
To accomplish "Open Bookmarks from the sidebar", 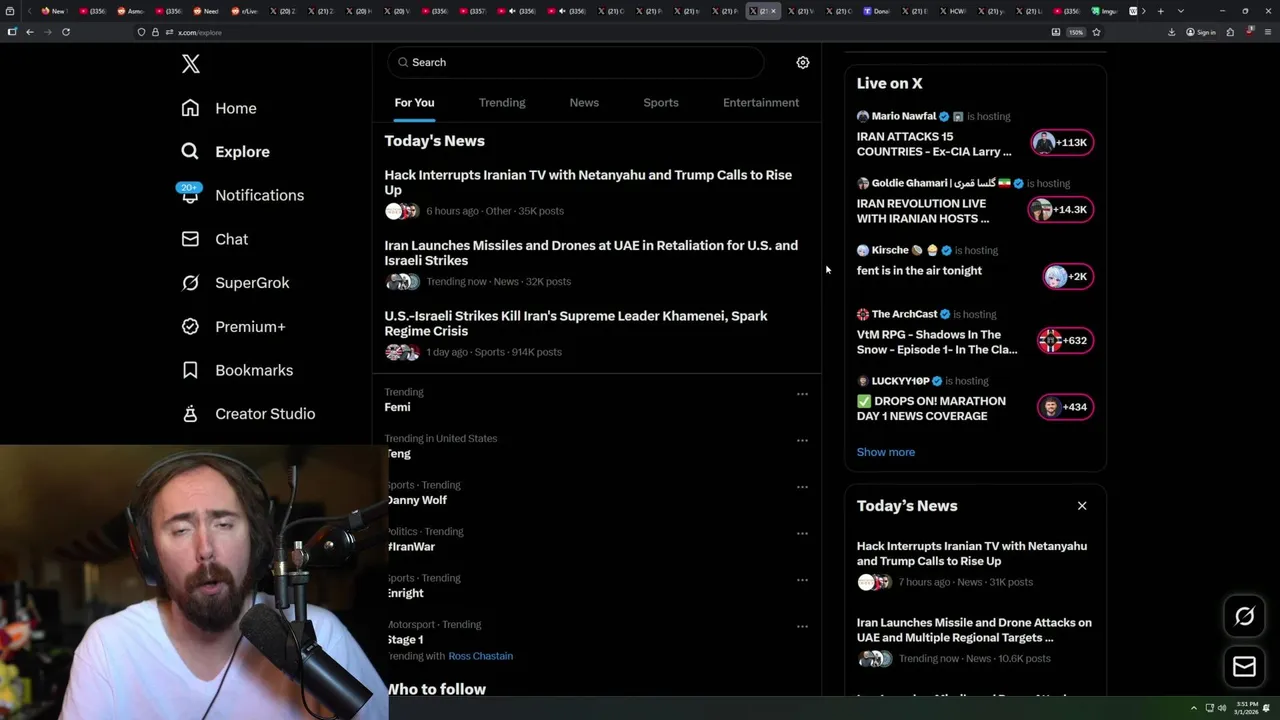I will [237, 370].
